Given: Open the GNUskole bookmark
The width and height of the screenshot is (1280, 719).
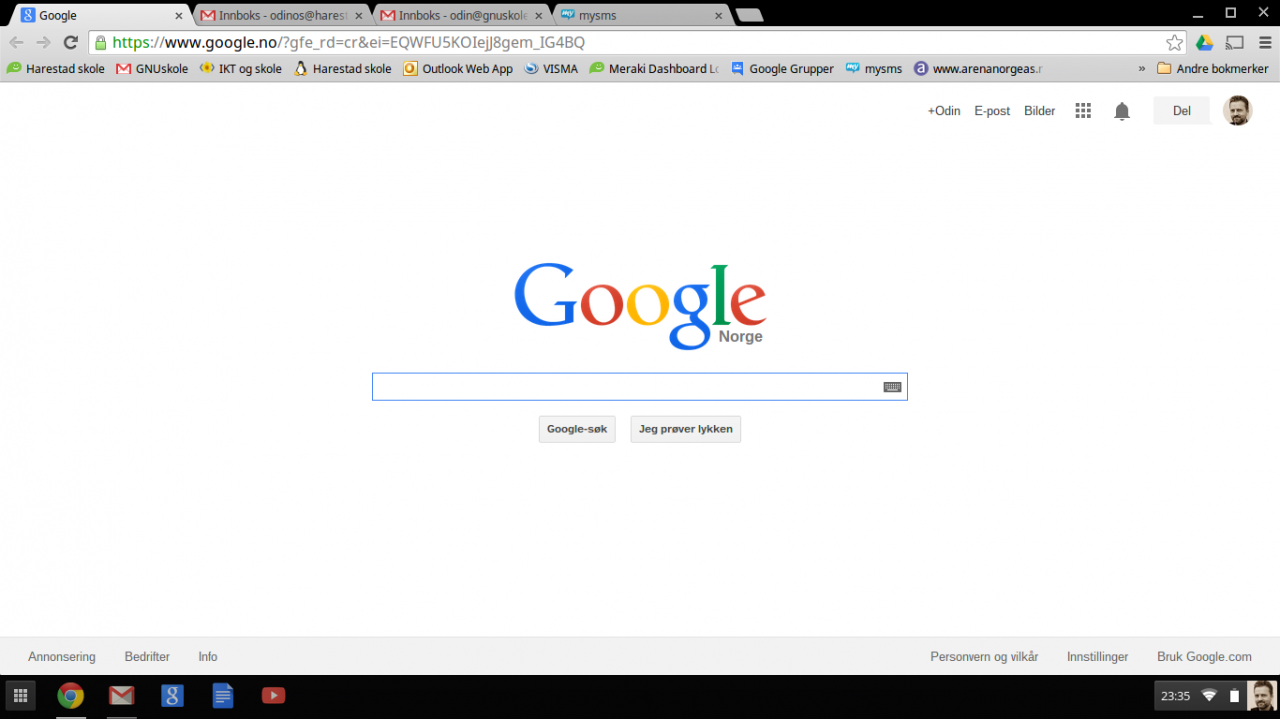Looking at the screenshot, I should click(x=152, y=69).
